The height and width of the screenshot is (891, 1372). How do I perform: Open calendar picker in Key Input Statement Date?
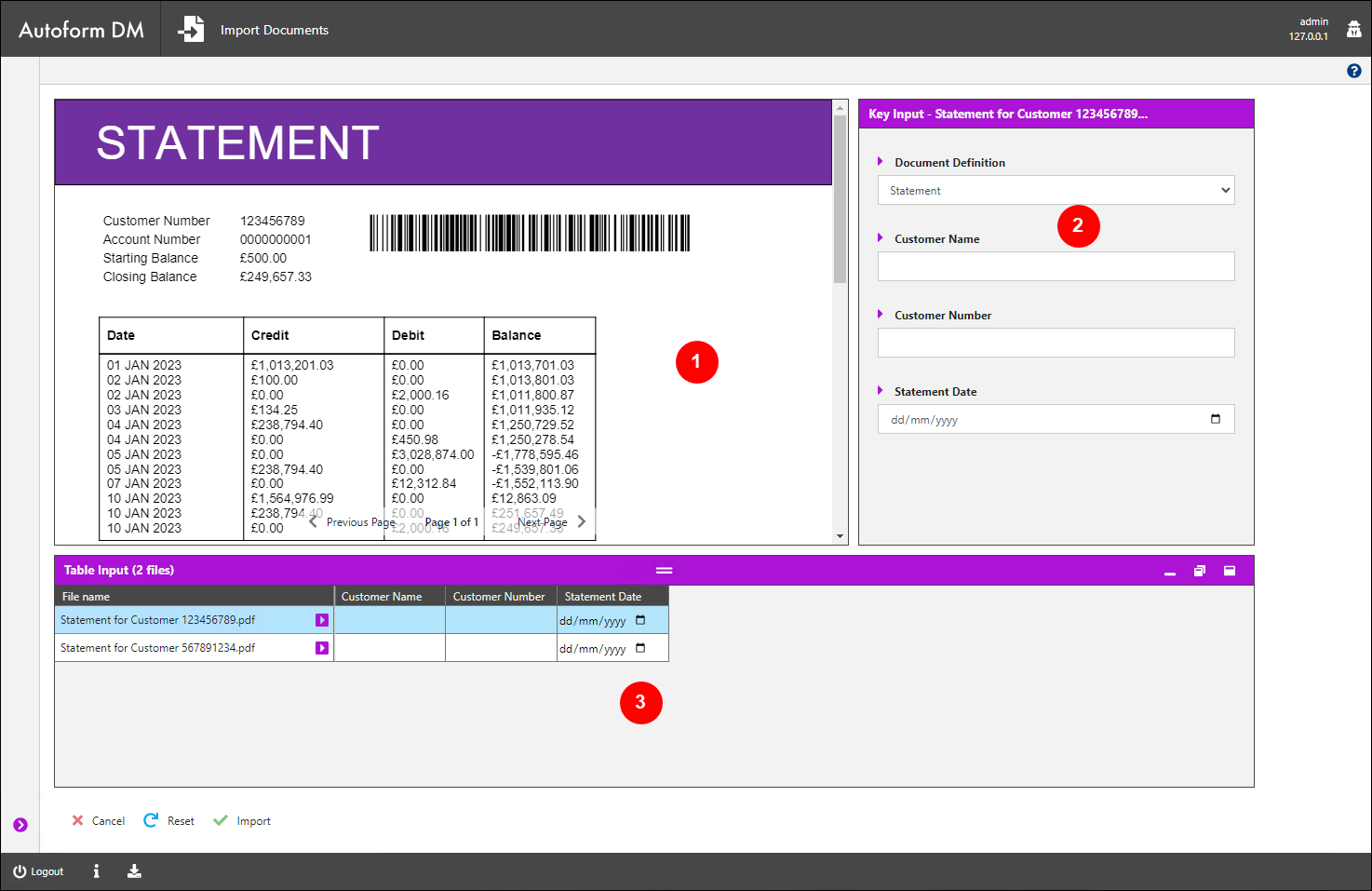(x=1216, y=419)
